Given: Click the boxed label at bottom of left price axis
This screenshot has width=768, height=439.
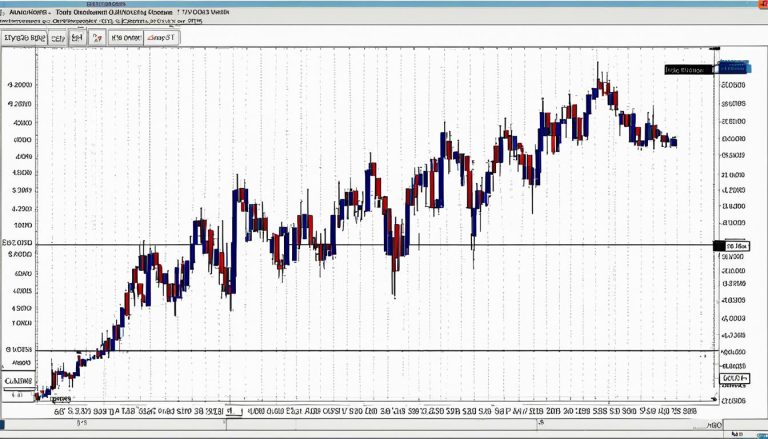Looking at the screenshot, I should [x=19, y=381].
